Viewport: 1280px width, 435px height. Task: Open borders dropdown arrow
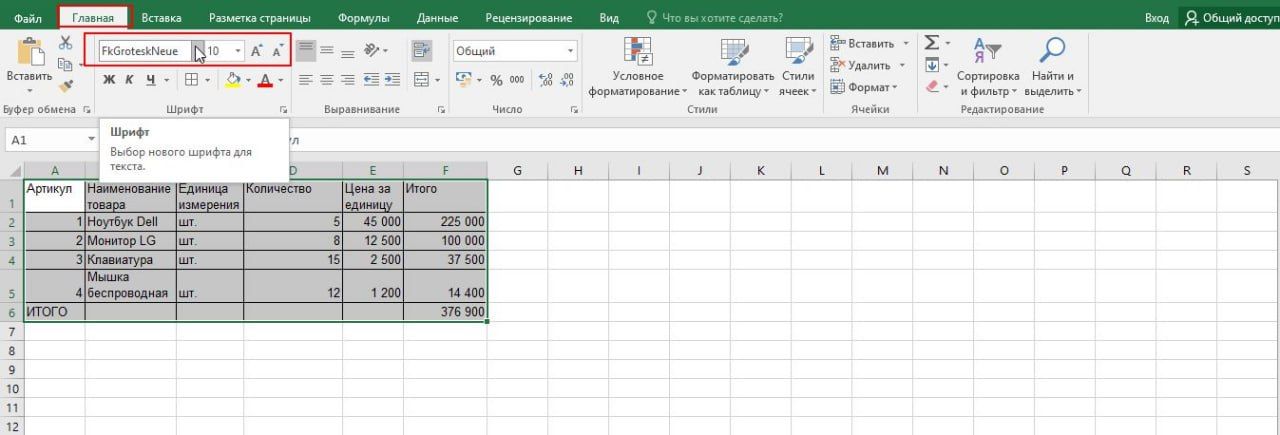tap(207, 80)
